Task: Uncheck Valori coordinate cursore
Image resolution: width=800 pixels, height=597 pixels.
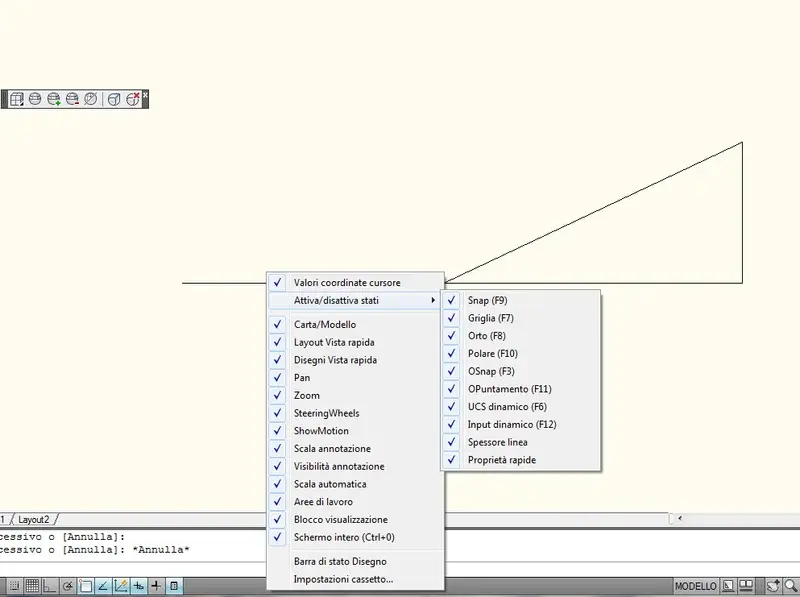Action: click(x=356, y=282)
